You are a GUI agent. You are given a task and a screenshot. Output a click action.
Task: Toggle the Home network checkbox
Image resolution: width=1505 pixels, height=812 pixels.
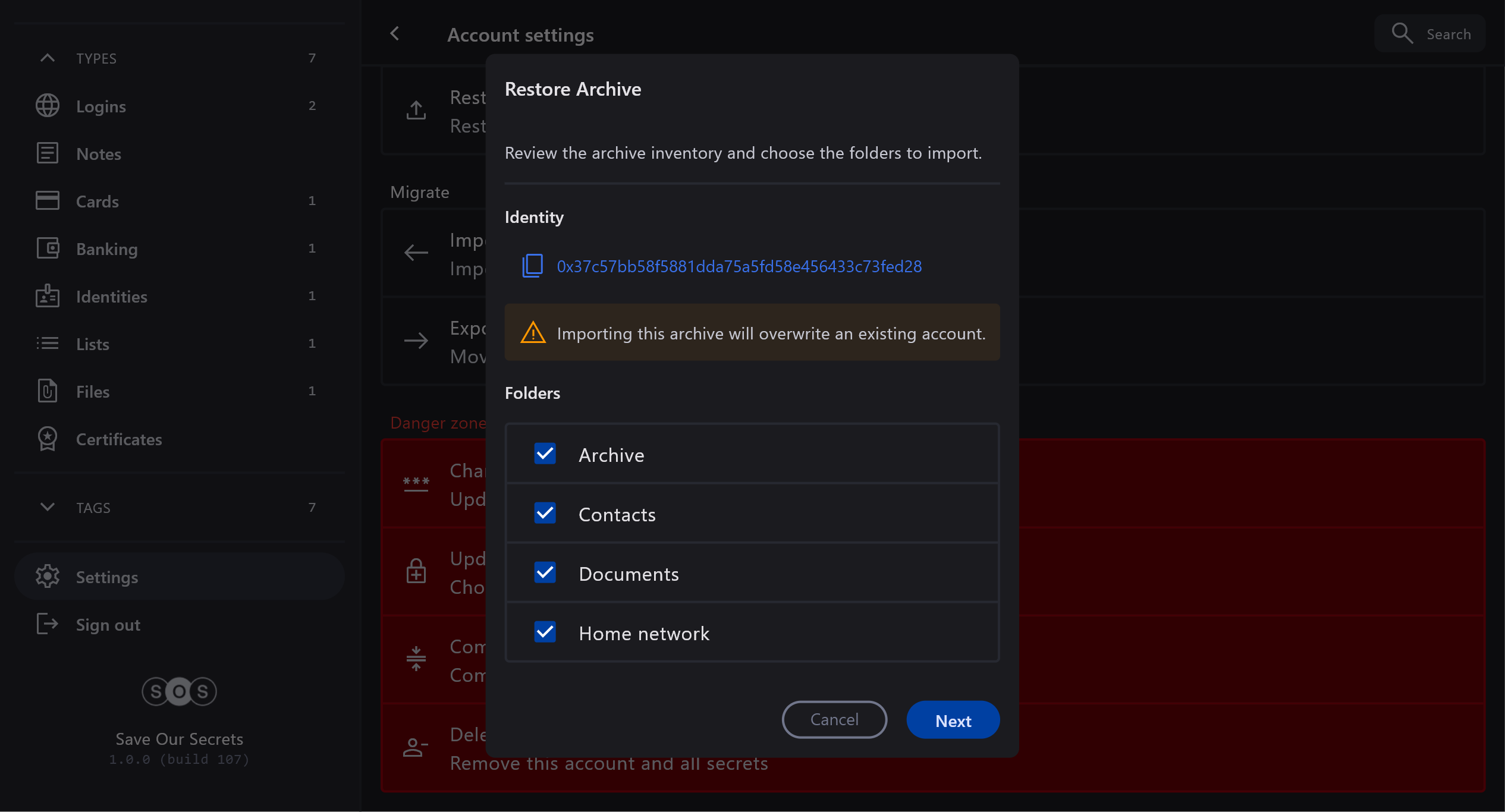pos(545,632)
